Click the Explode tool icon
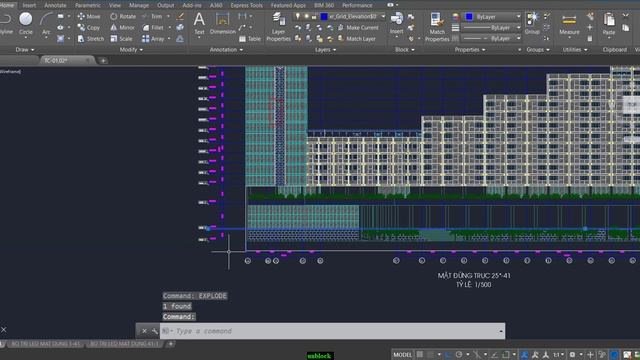This screenshot has height=360, width=640. (x=180, y=27)
